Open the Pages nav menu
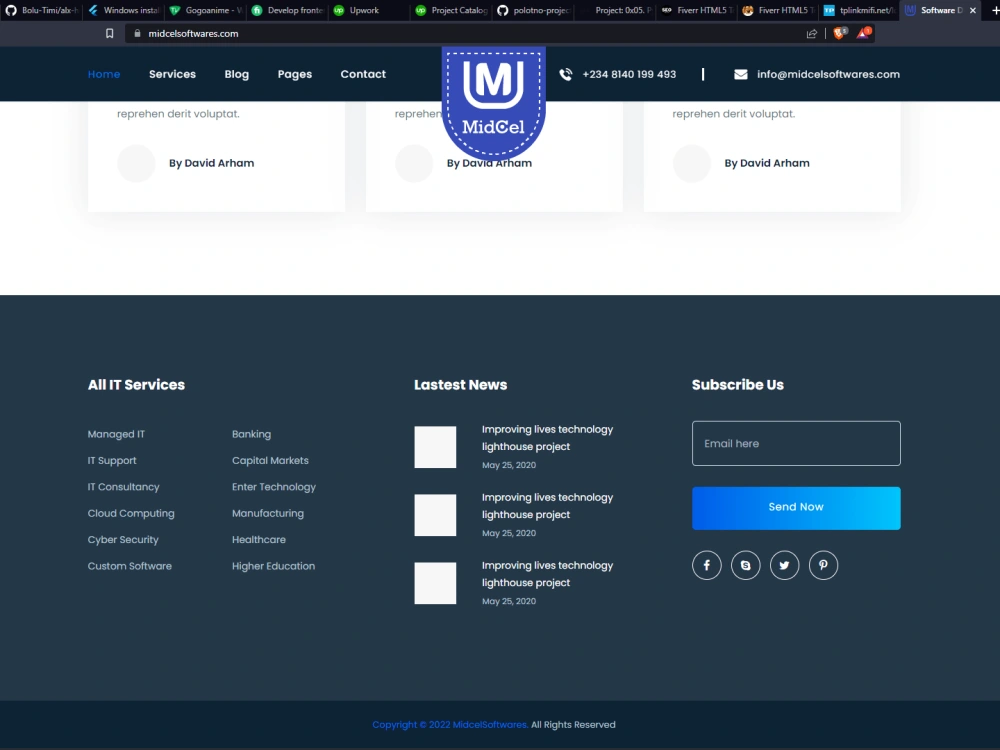 295,74
